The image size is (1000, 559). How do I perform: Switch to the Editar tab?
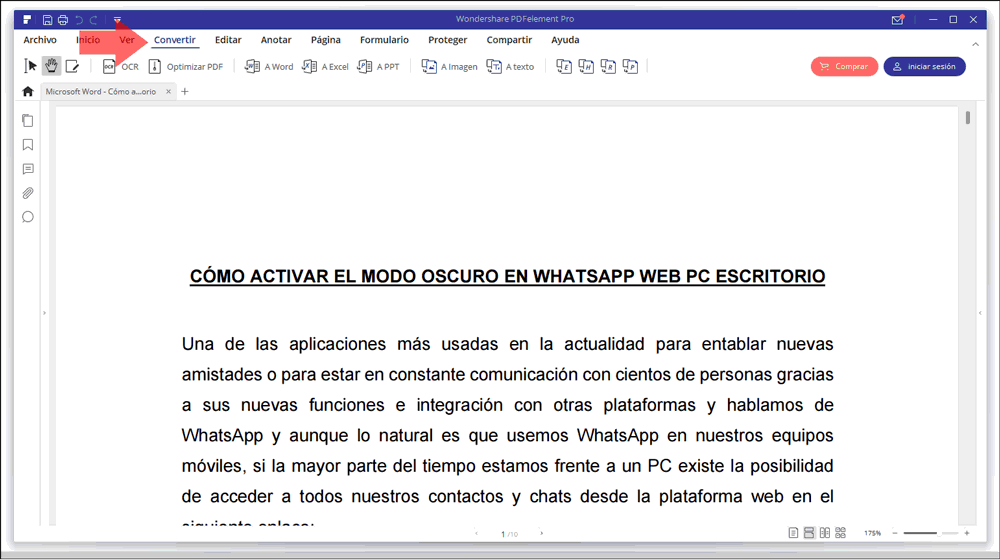[228, 40]
